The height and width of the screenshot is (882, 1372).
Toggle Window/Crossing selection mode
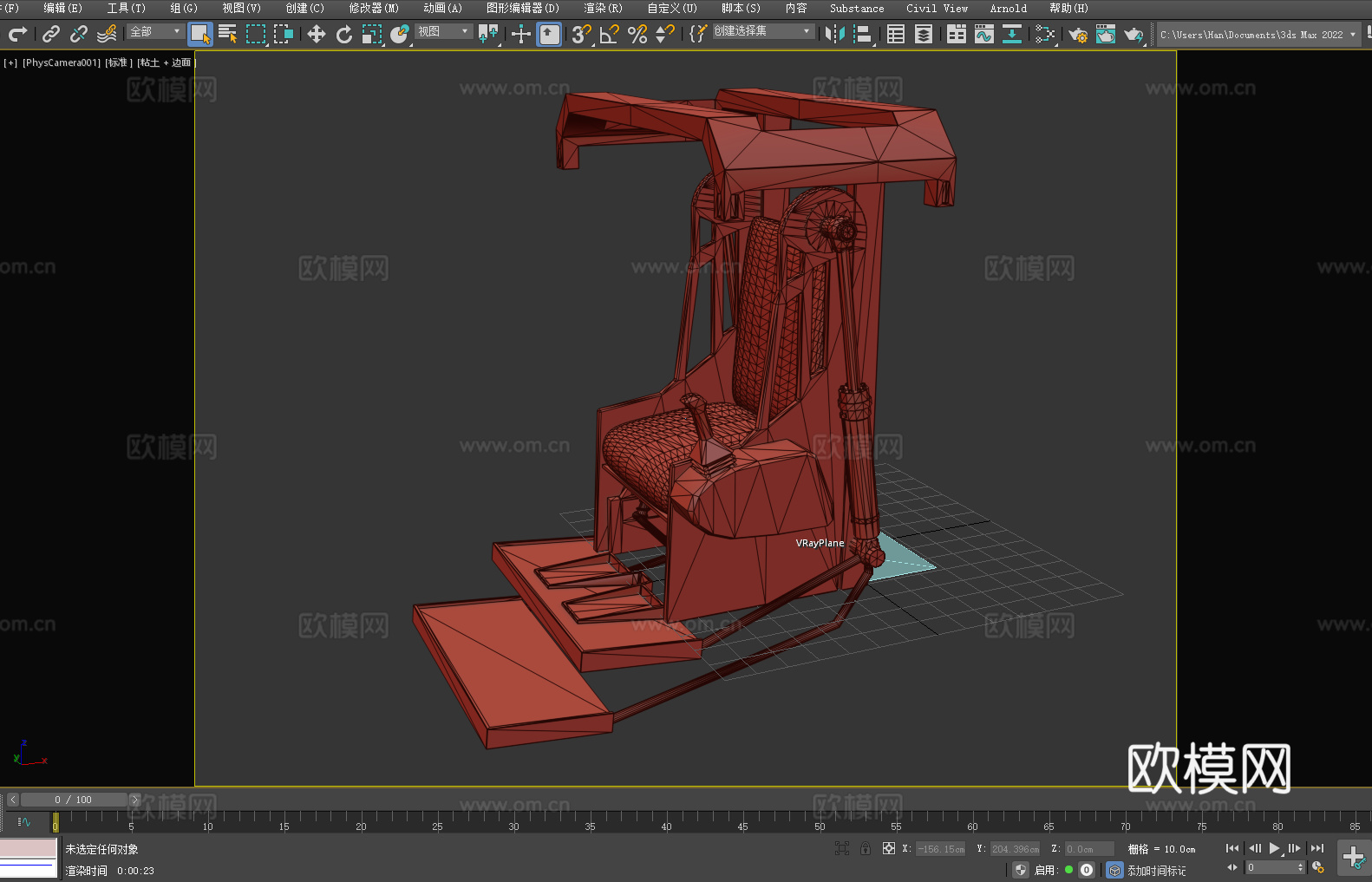pos(284,34)
